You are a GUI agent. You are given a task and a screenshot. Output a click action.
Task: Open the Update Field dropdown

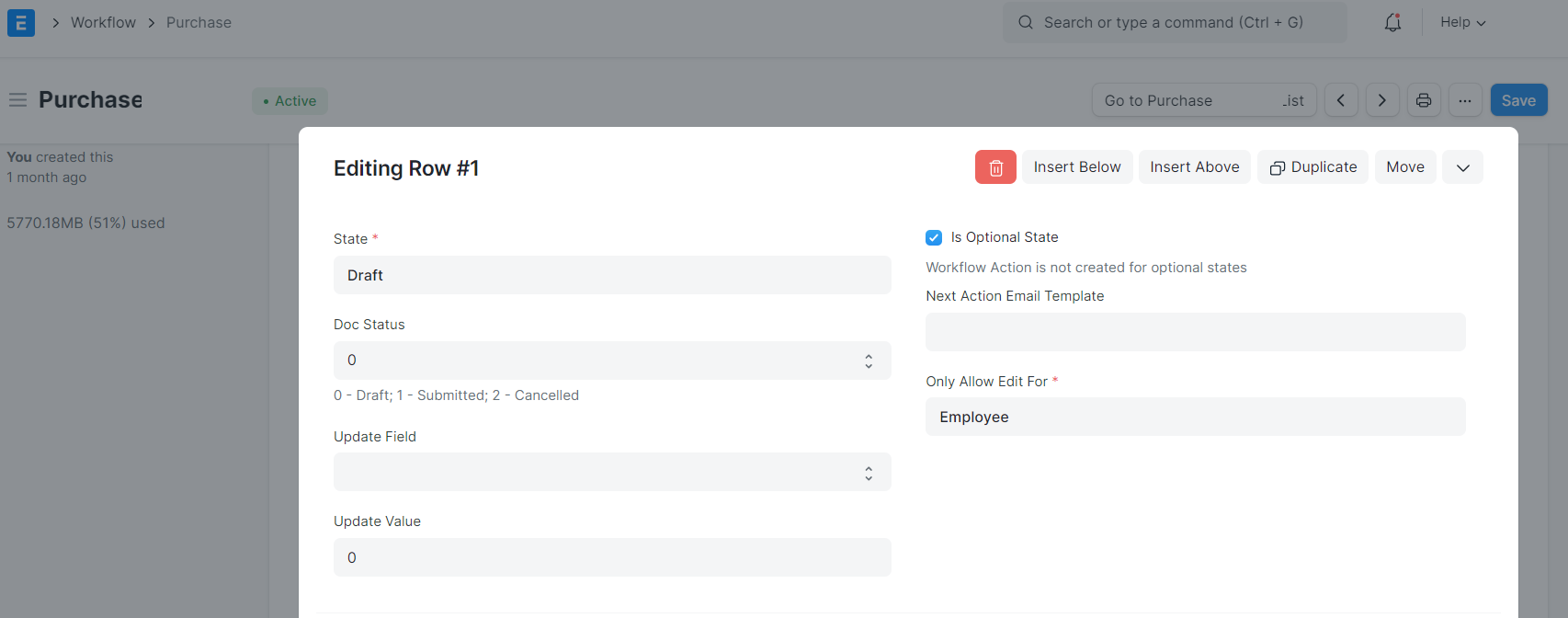tap(612, 472)
